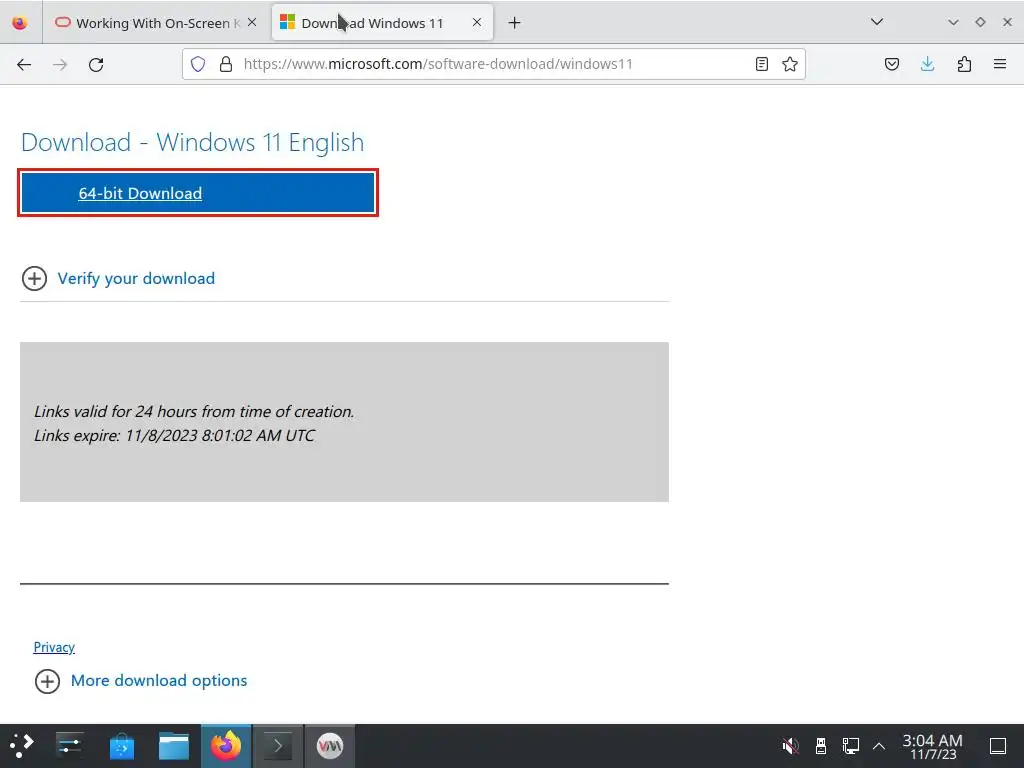Open the tracking protection shield icon

pos(198,64)
